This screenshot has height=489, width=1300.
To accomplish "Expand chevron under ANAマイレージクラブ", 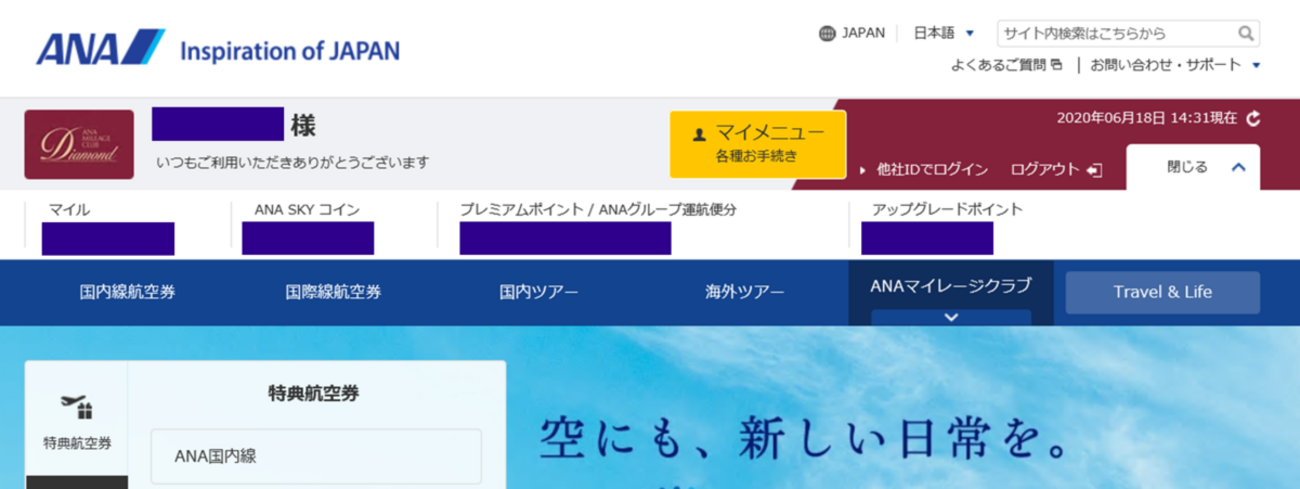I will pyautogui.click(x=951, y=317).
